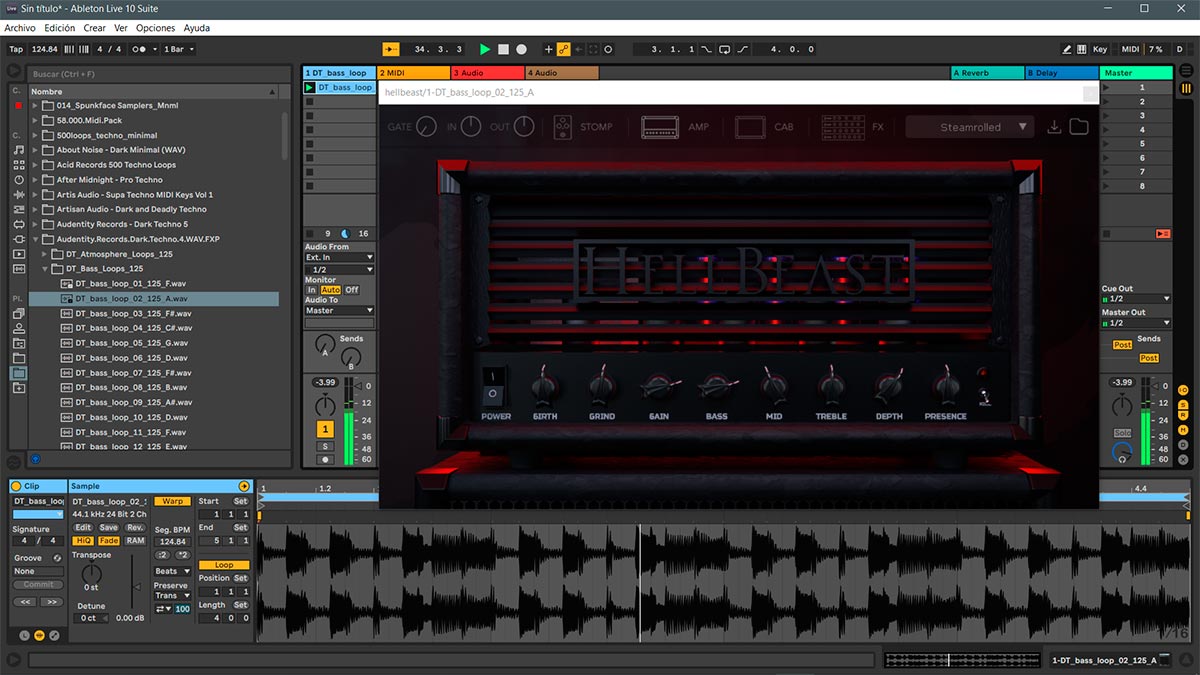Click the *2 double tempo button
1200x675 pixels.
click(x=182, y=554)
